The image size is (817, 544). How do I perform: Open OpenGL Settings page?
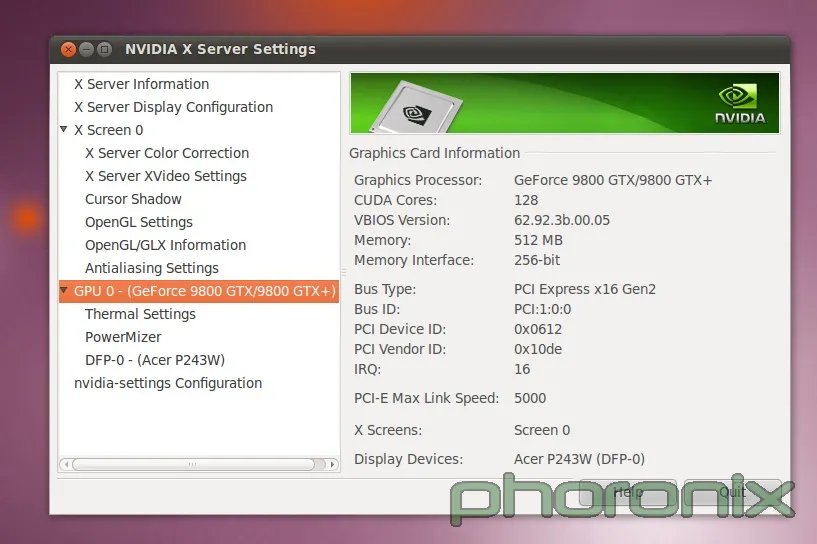click(x=139, y=222)
